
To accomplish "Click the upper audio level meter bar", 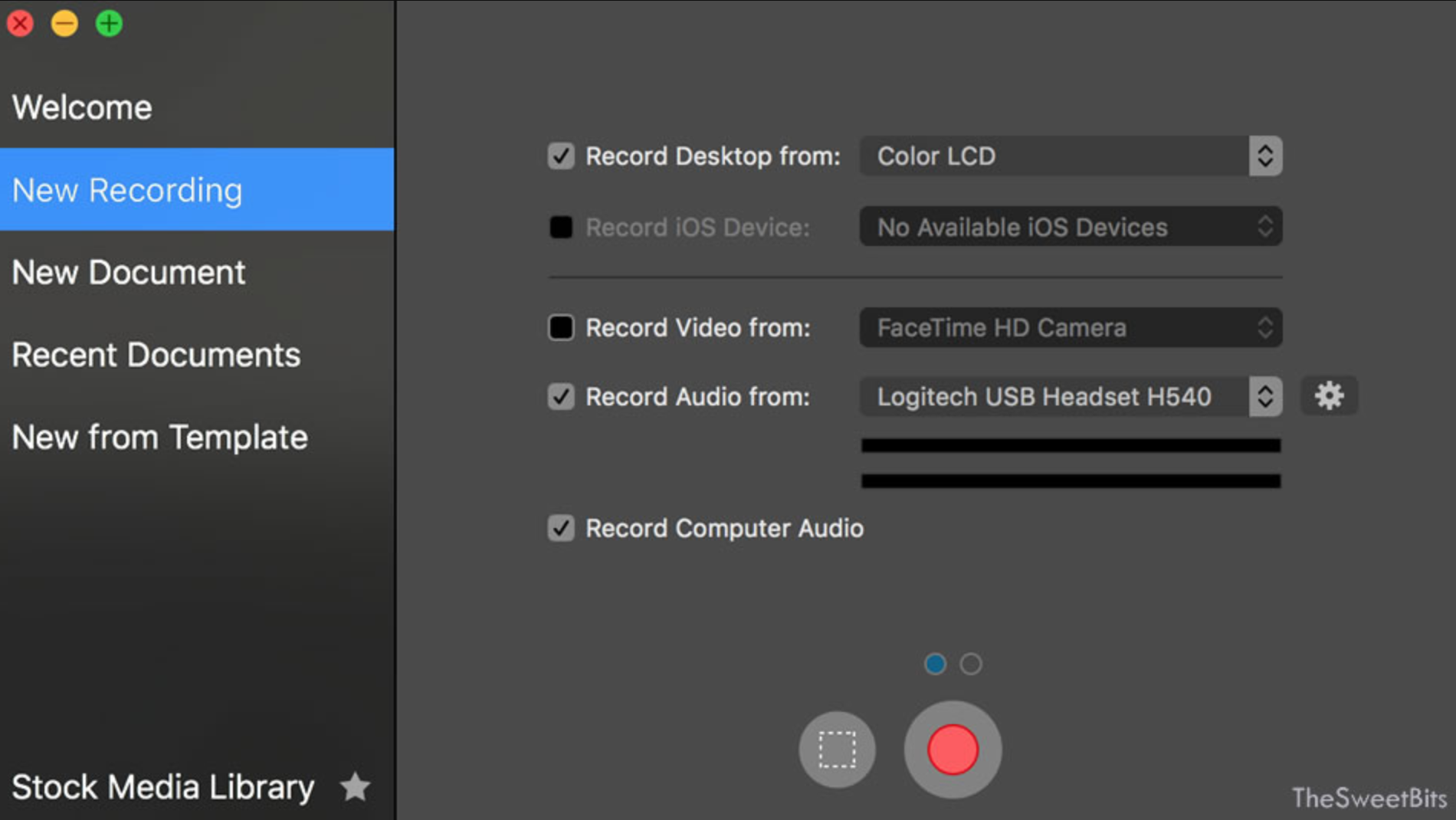I will [x=1071, y=445].
